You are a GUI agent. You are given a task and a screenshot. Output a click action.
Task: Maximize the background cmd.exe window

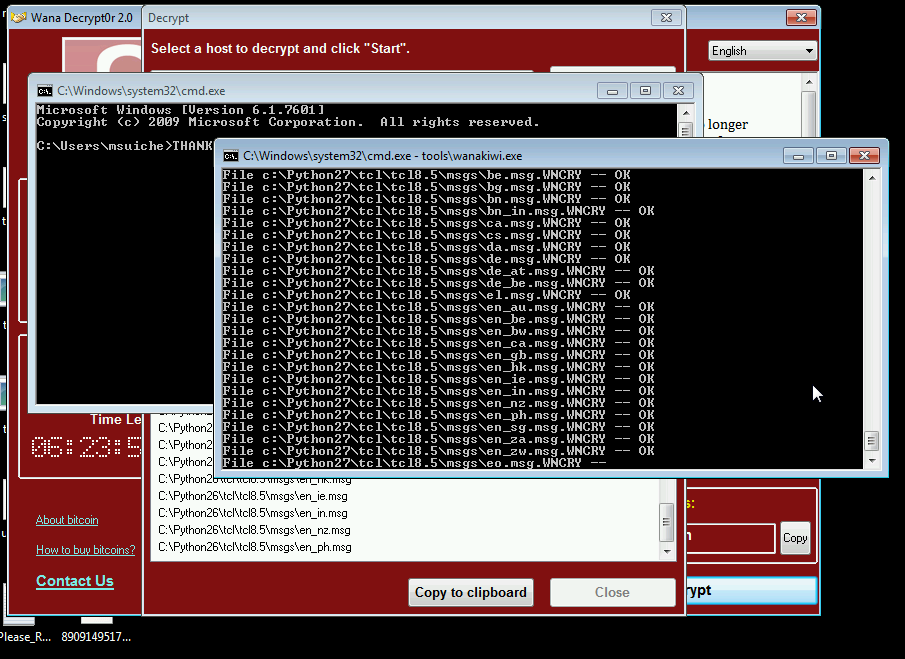pos(645,91)
